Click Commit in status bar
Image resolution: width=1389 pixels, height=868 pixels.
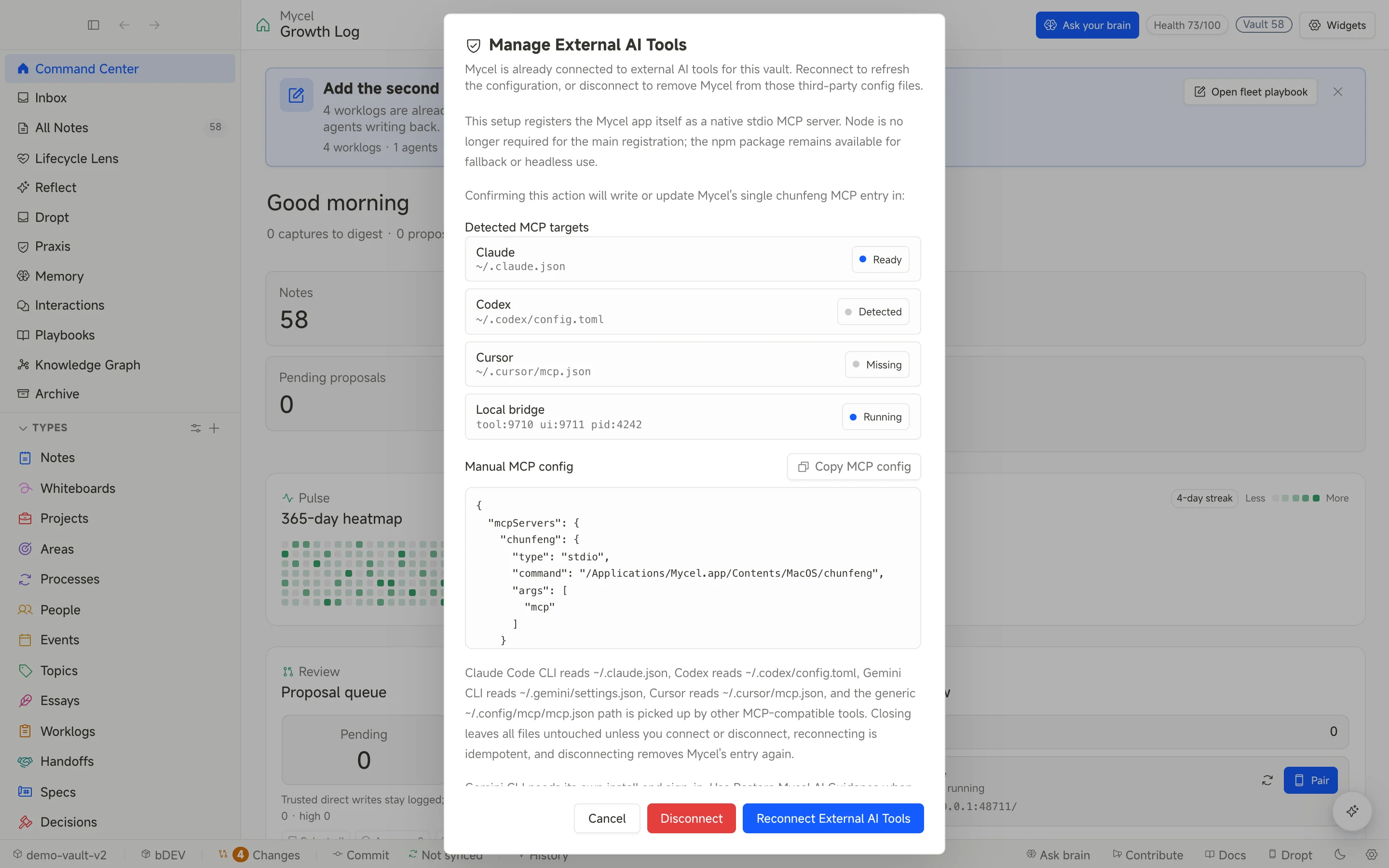pyautogui.click(x=360, y=855)
